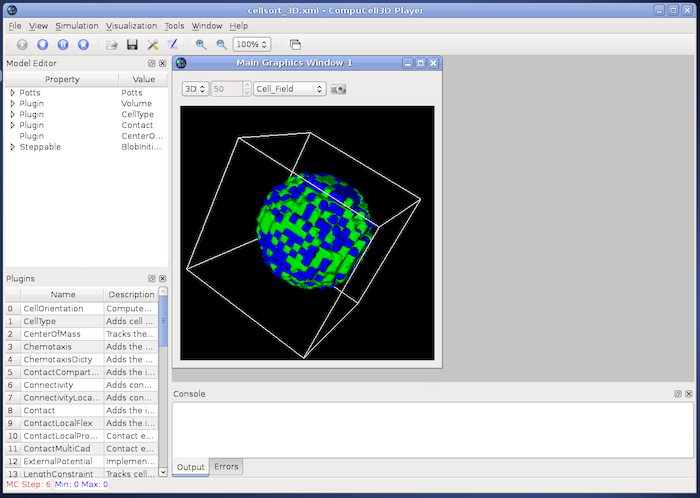Pause the running simulation
This screenshot has height=498, width=700.
pyautogui.click(x=63, y=45)
